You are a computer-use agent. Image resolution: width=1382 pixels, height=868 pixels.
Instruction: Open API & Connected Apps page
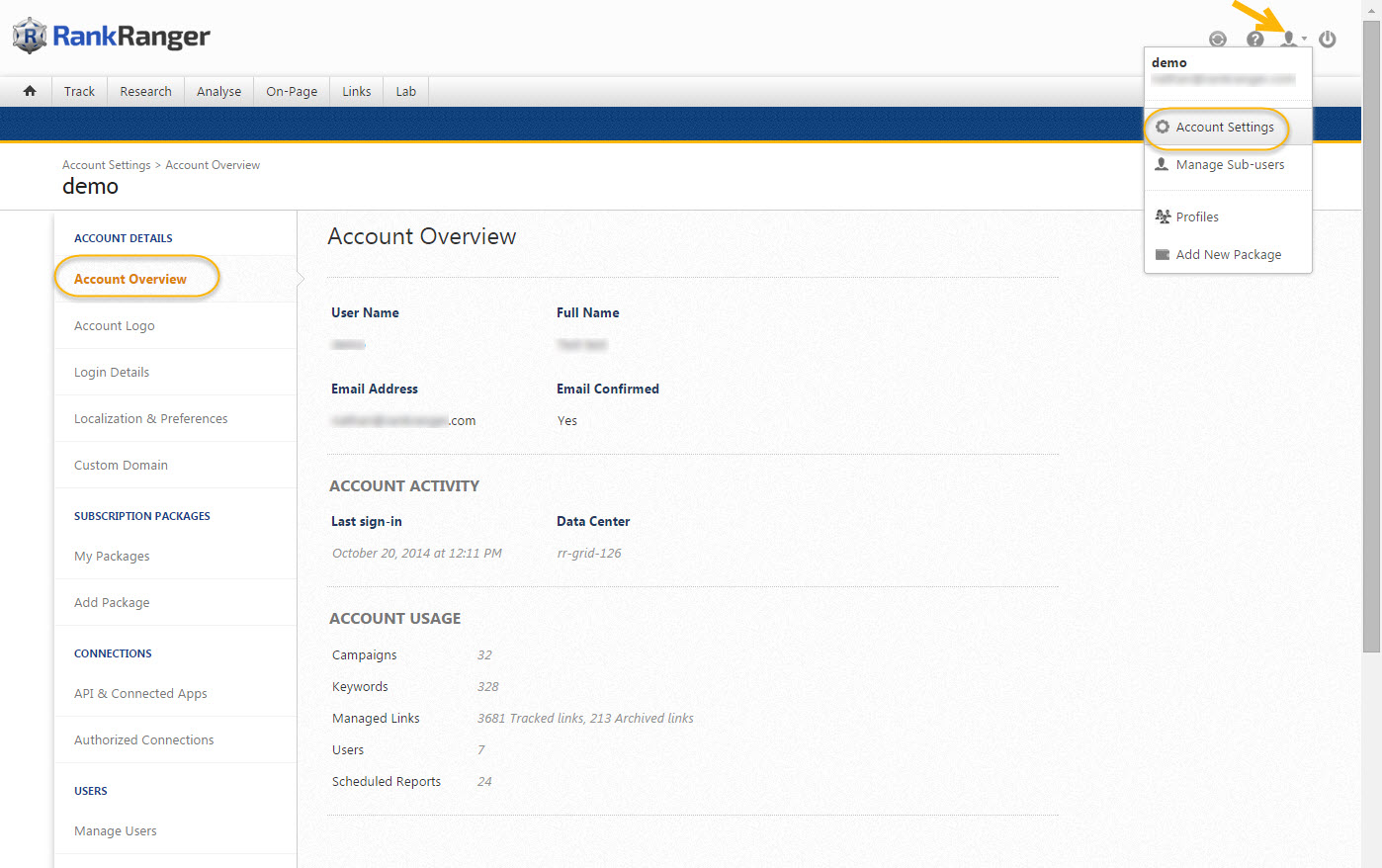click(140, 694)
